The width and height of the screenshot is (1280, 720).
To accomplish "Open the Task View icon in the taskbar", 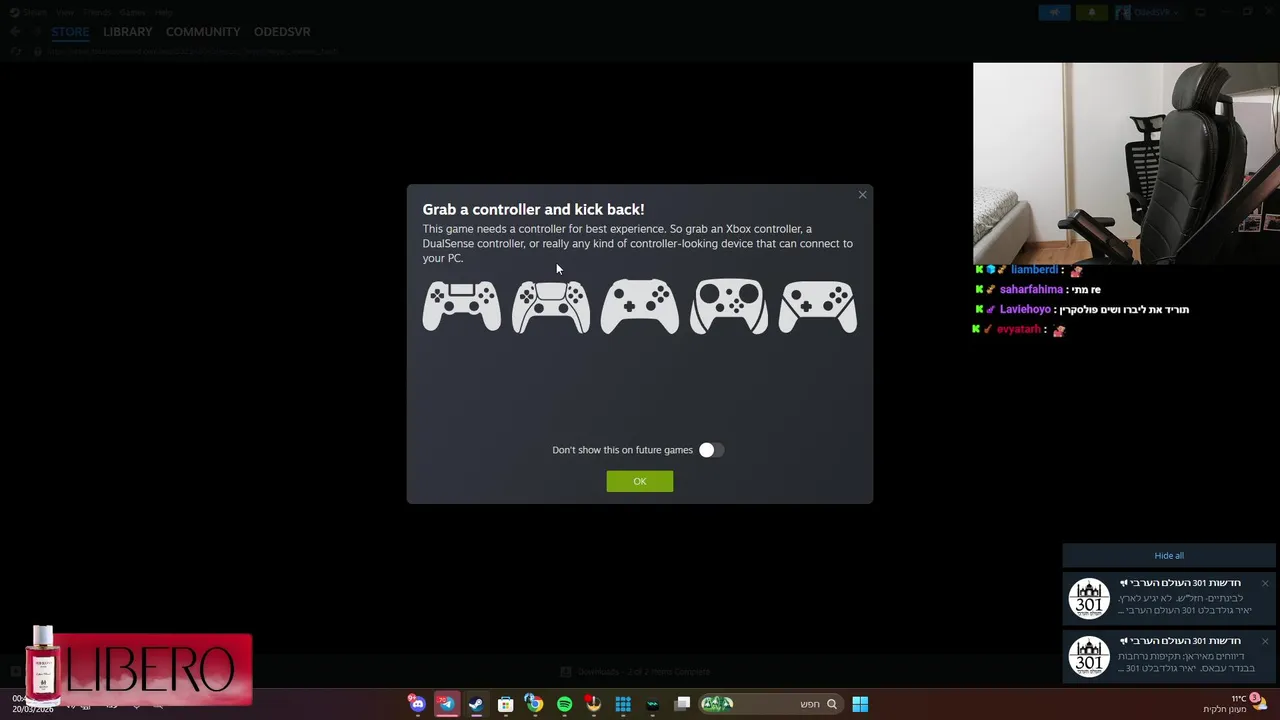I will 682,704.
